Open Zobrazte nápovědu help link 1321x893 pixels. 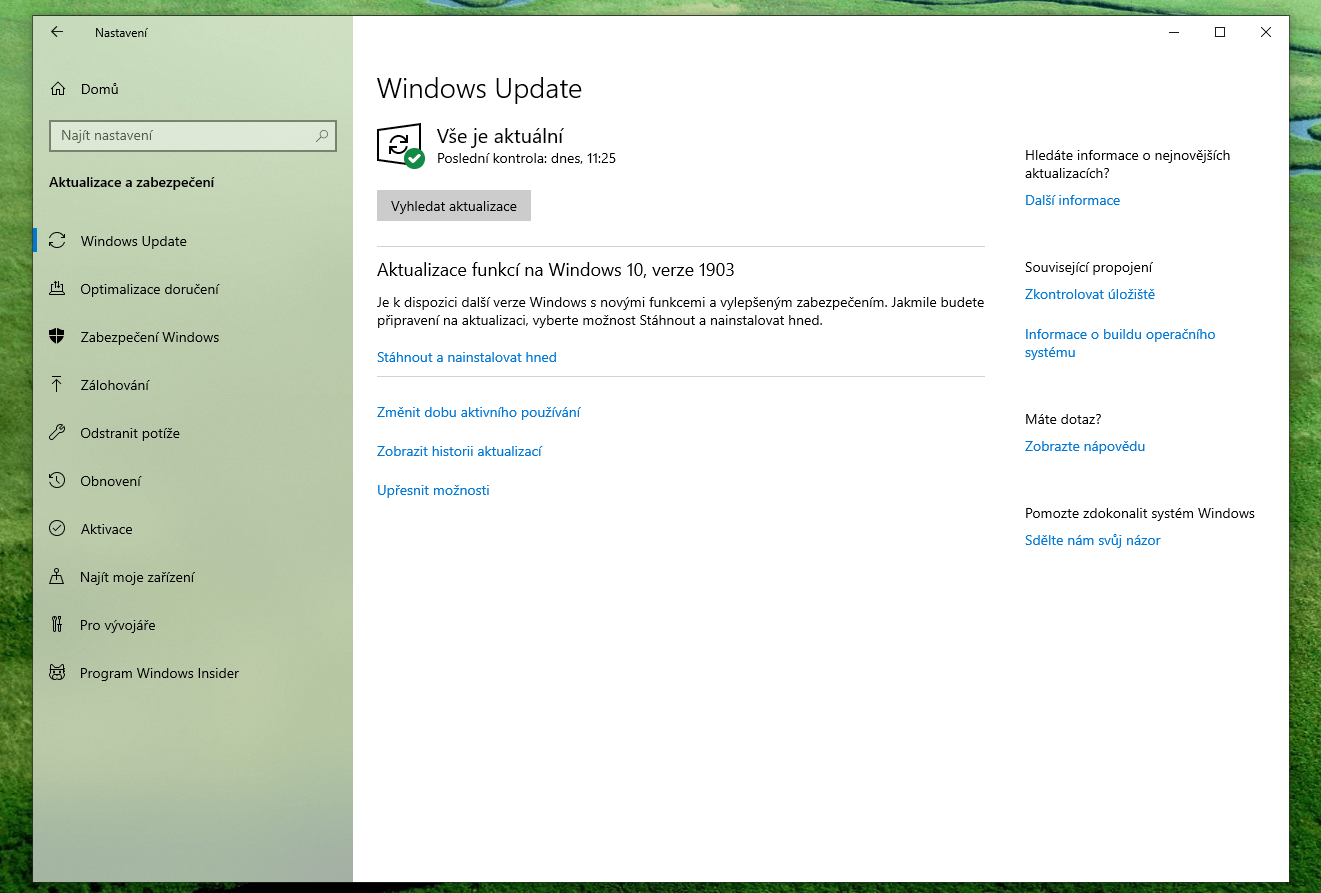(1084, 446)
